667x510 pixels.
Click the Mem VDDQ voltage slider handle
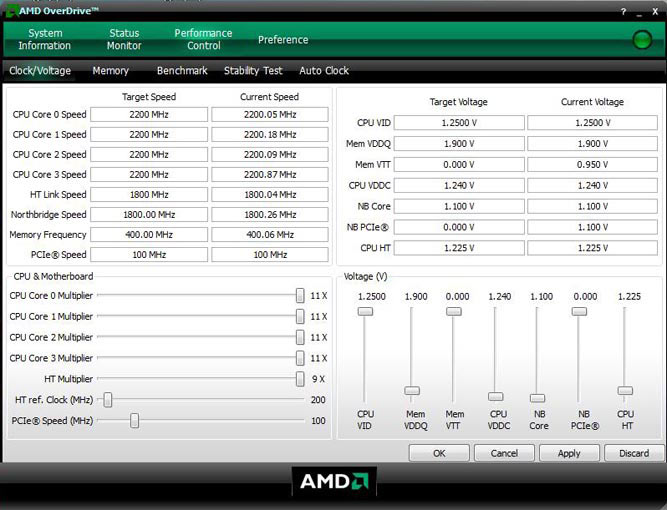tap(412, 390)
